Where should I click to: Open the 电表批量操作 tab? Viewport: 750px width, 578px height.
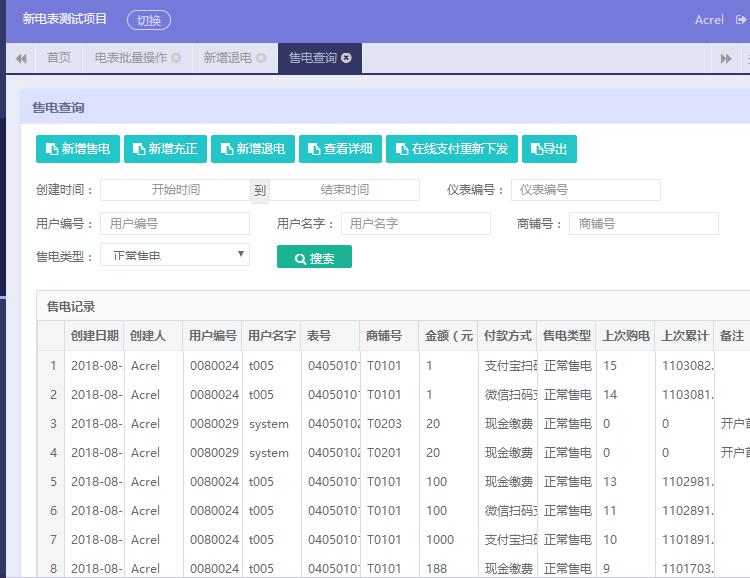pyautogui.click(x=131, y=58)
